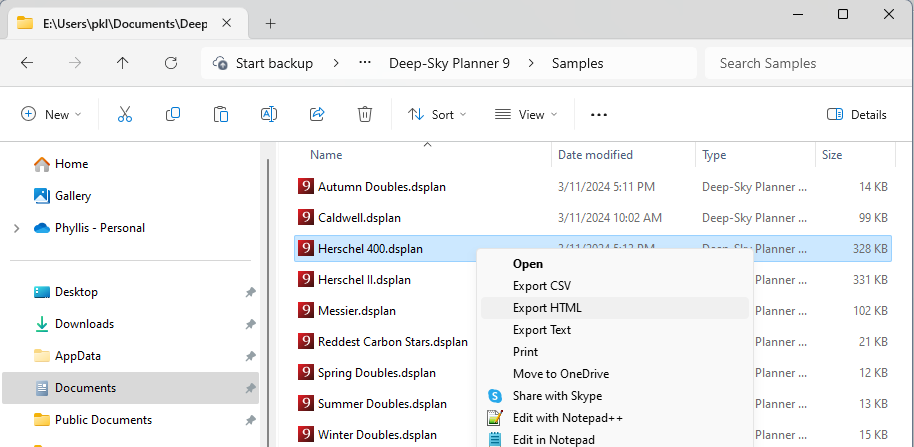Viewport: 914px width, 447px height.
Task: Select Edit with Notepad++ menu entry
Action: (567, 418)
